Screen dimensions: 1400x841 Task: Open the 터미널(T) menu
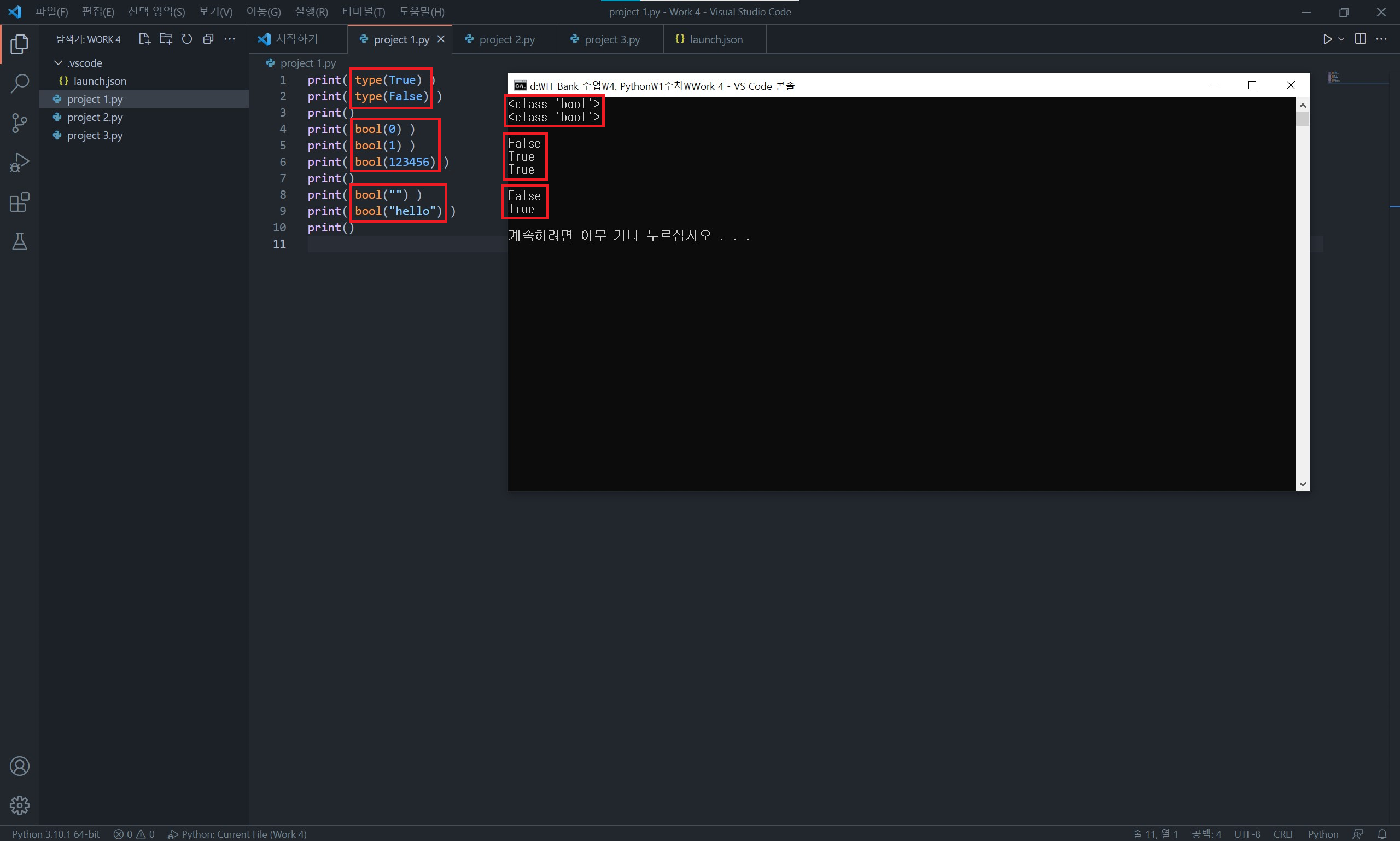click(x=363, y=12)
